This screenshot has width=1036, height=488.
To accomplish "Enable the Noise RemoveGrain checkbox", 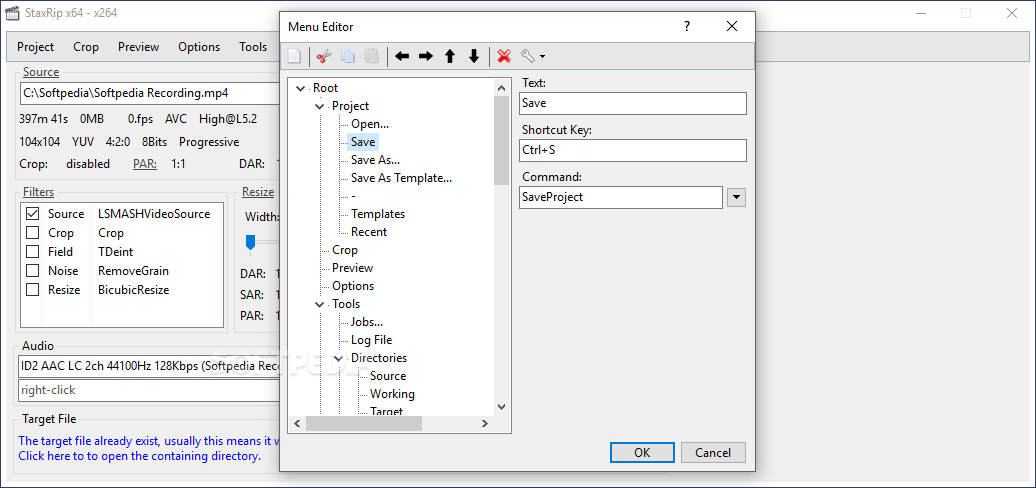I will click(32, 271).
